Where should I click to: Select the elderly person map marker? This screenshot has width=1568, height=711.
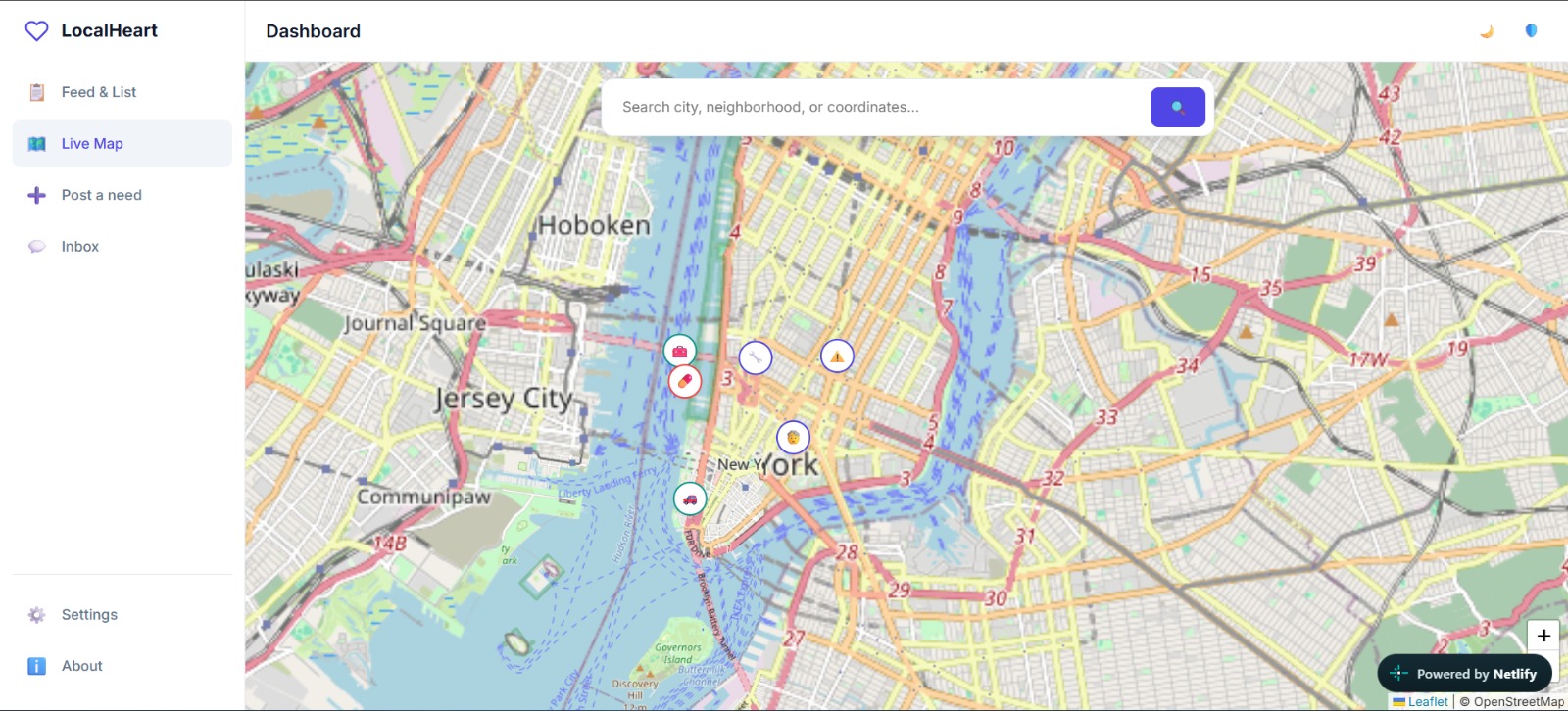(793, 438)
